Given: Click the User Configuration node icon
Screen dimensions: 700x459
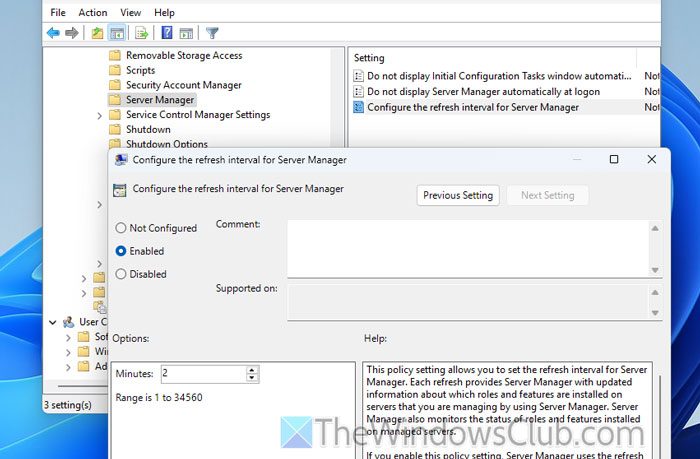Looking at the screenshot, I should 69,322.
